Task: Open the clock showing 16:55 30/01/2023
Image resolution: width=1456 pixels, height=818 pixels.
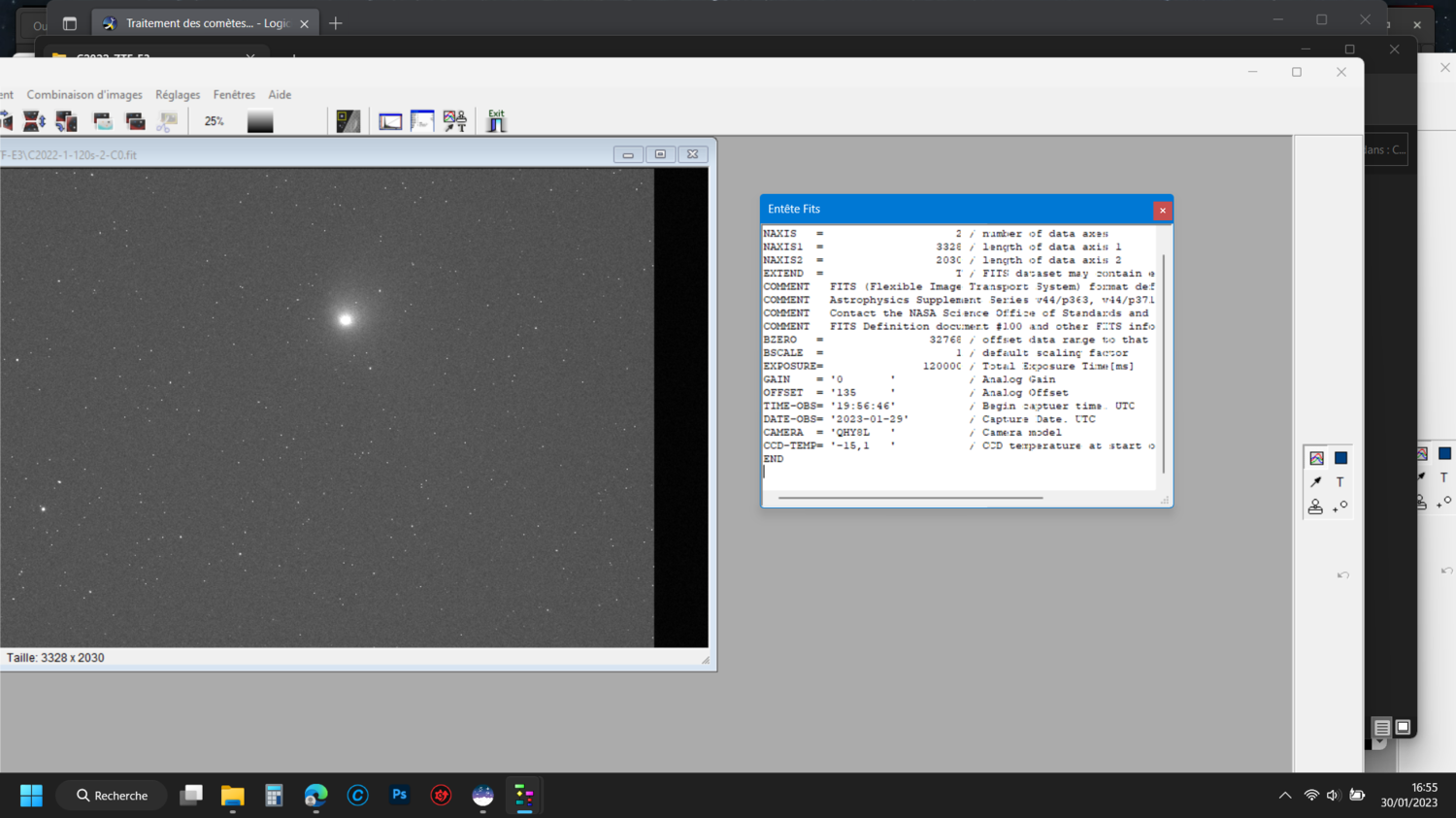Action: [1409, 796]
